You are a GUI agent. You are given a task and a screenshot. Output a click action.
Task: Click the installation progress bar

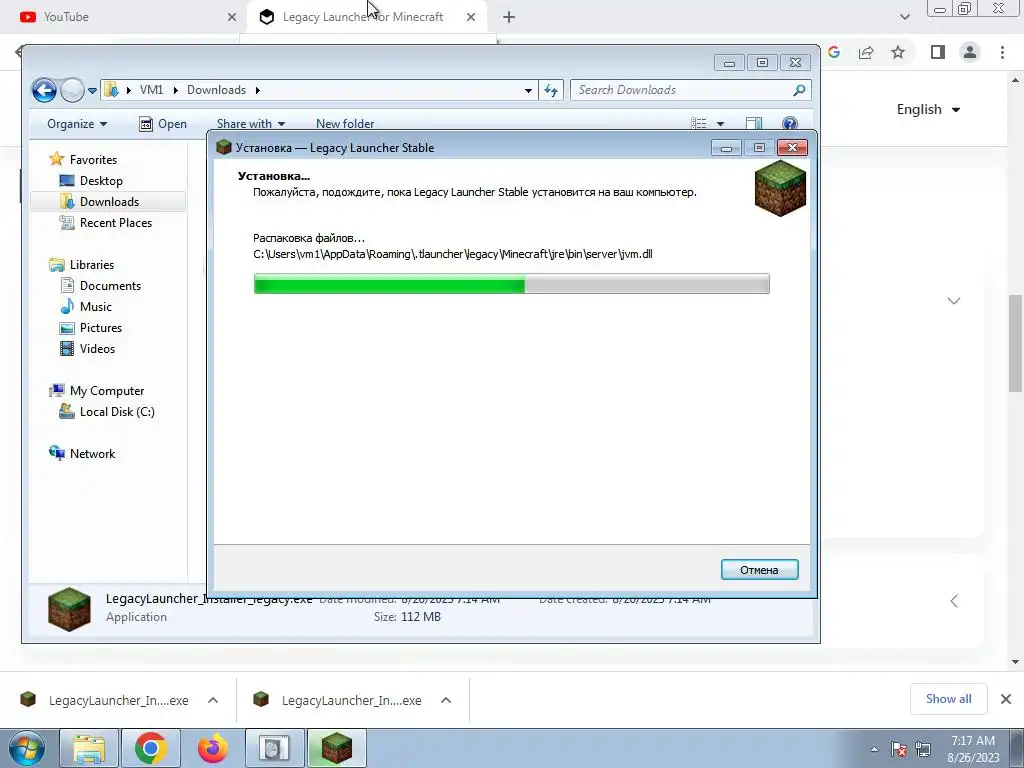511,283
